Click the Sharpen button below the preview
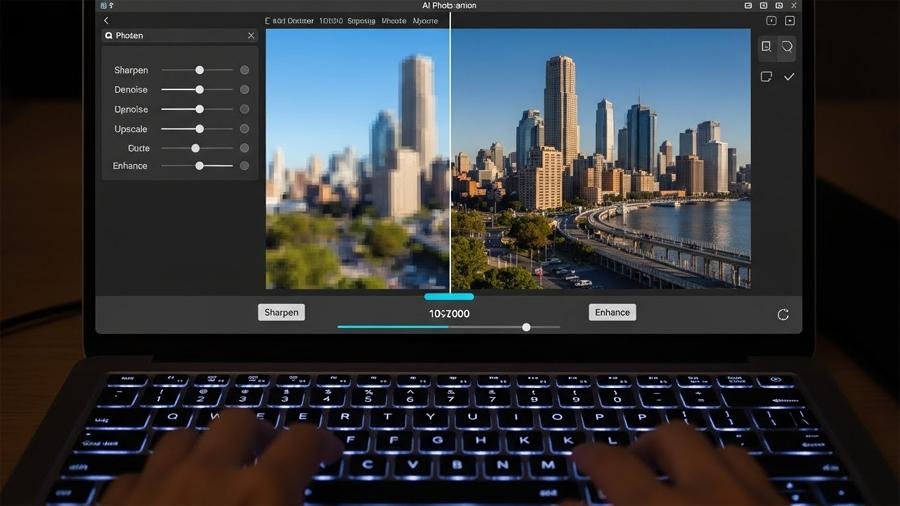This screenshot has height=506, width=900. click(281, 313)
